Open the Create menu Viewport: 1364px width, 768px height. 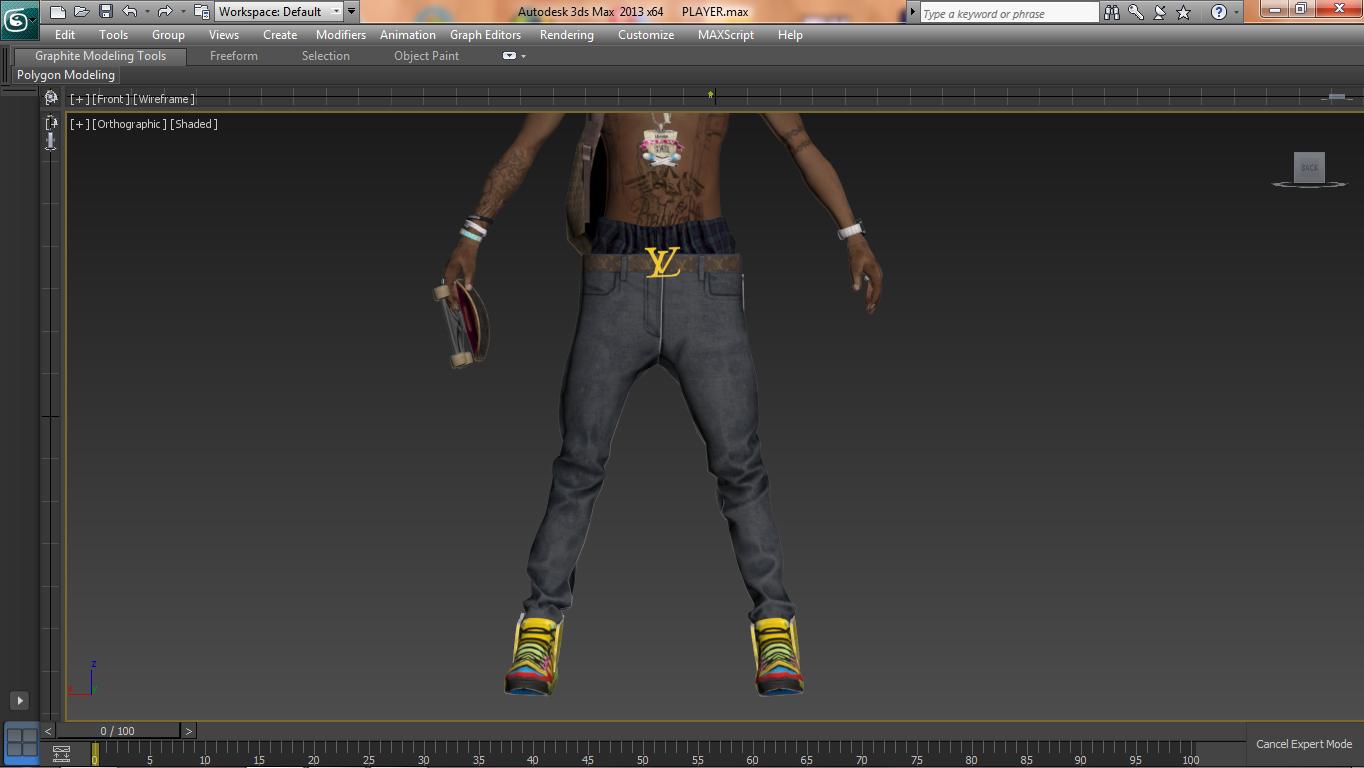[x=280, y=35]
